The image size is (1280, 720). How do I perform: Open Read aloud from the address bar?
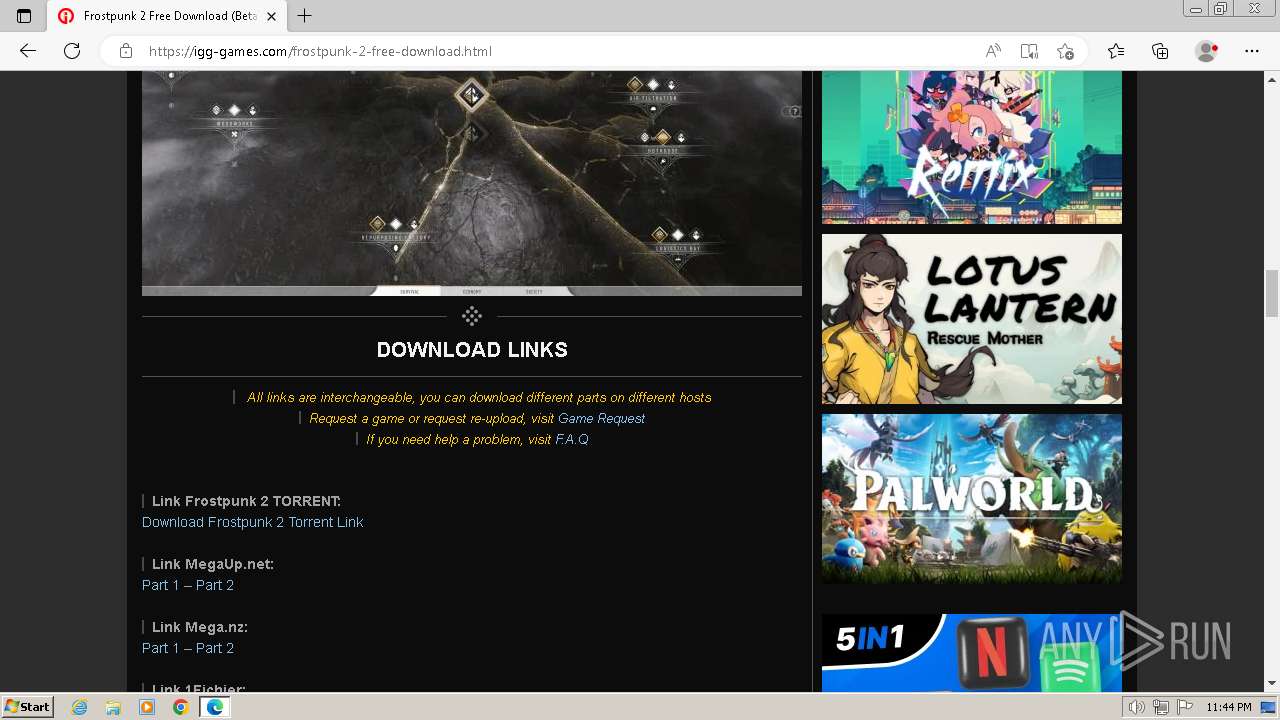(993, 51)
